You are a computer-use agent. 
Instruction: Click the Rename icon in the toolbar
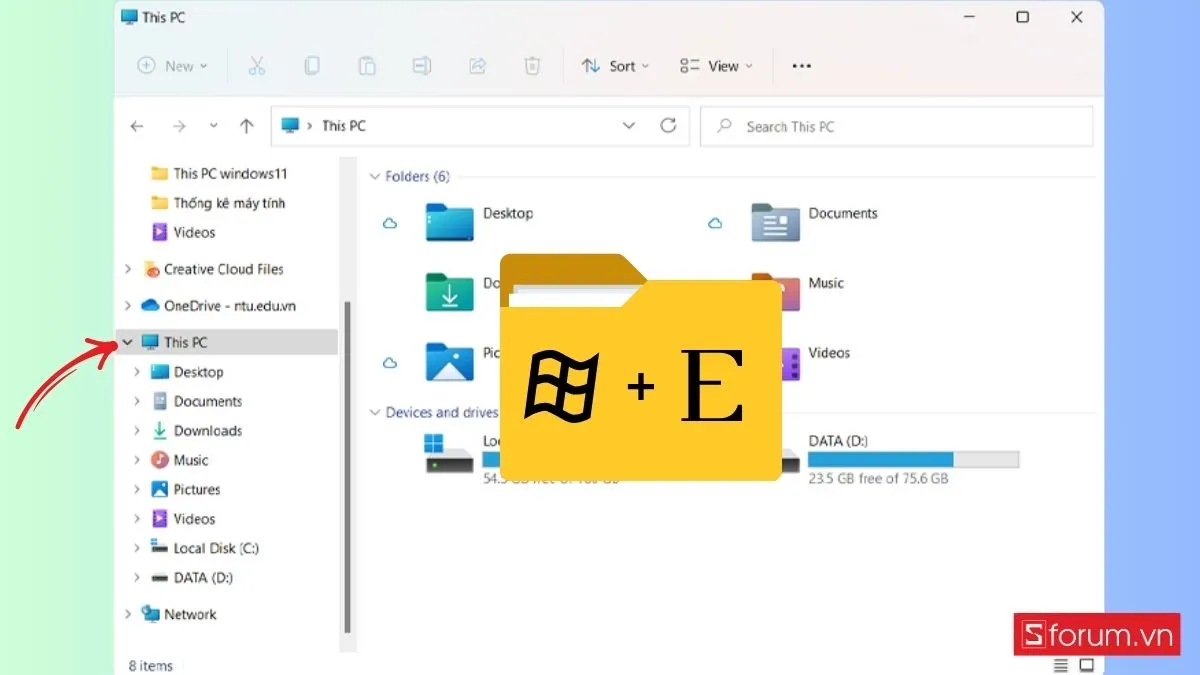coord(422,65)
